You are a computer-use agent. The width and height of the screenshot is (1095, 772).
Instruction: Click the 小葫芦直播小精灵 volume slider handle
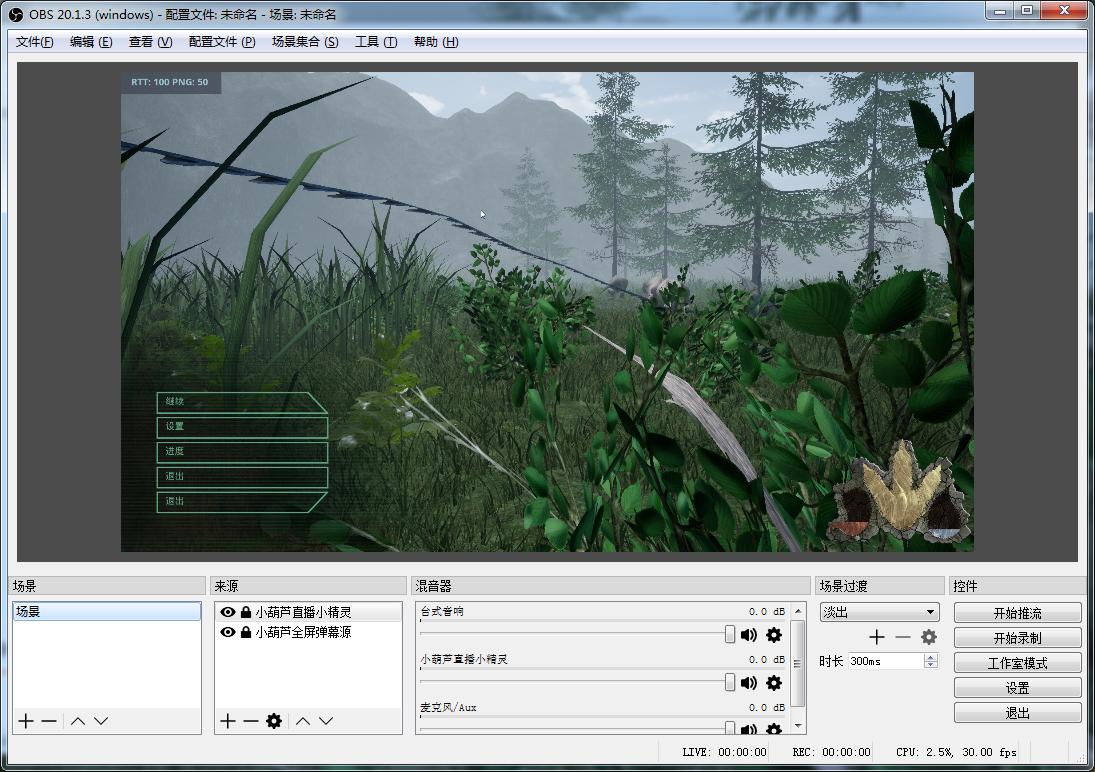click(x=730, y=682)
